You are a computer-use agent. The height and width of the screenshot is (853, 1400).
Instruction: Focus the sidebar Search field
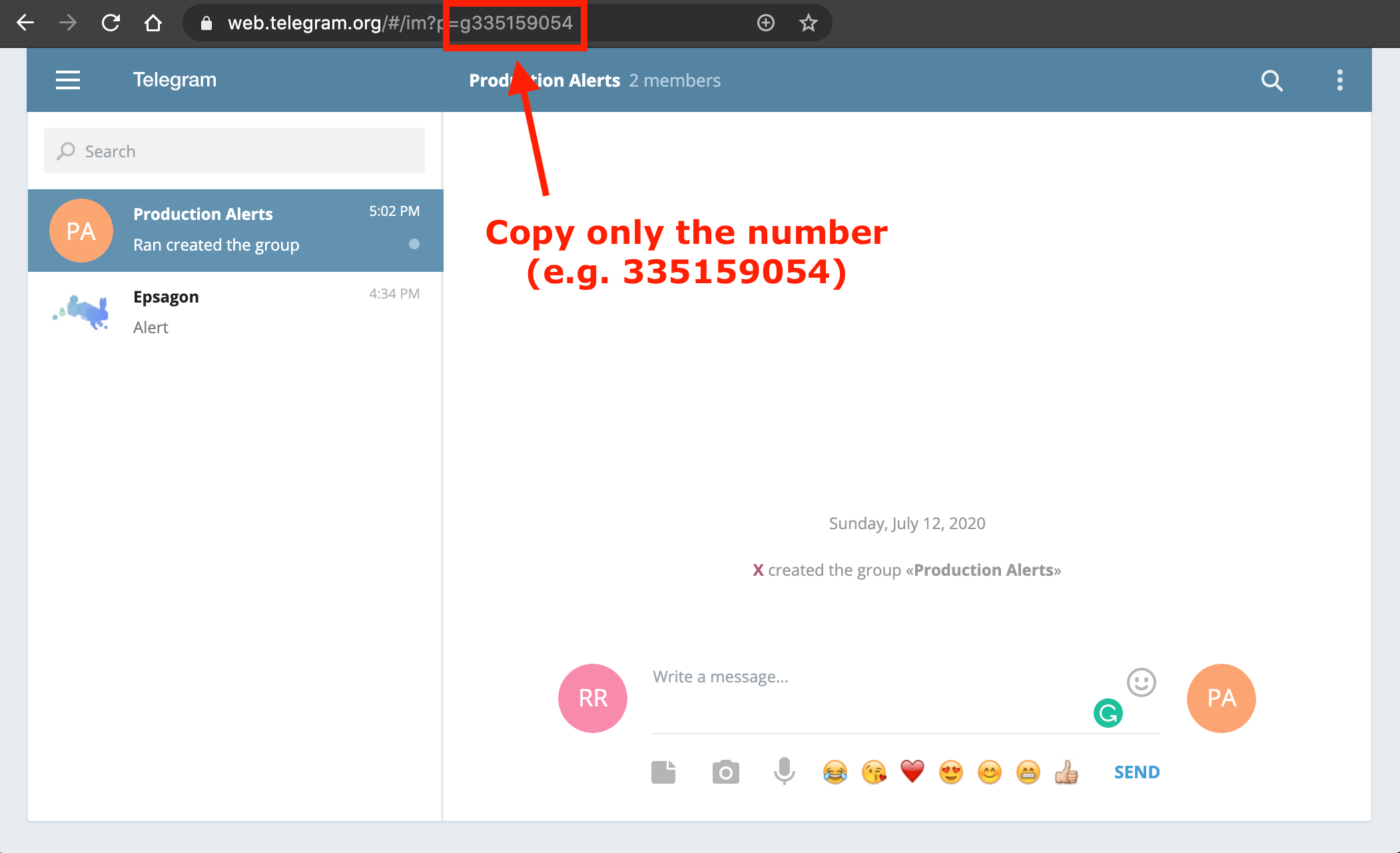pos(234,151)
